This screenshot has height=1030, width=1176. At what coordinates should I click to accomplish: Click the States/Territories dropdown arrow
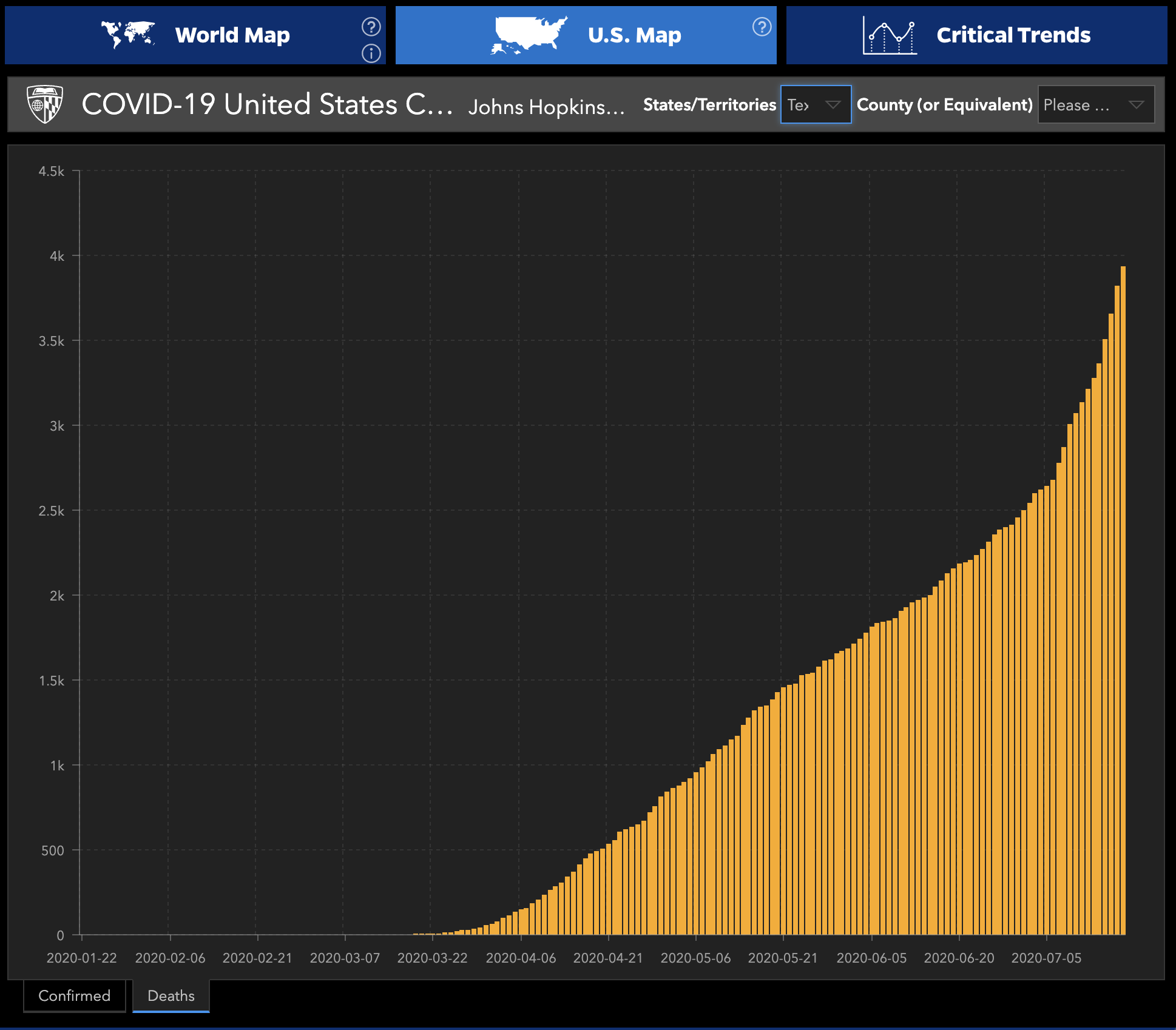pos(833,105)
